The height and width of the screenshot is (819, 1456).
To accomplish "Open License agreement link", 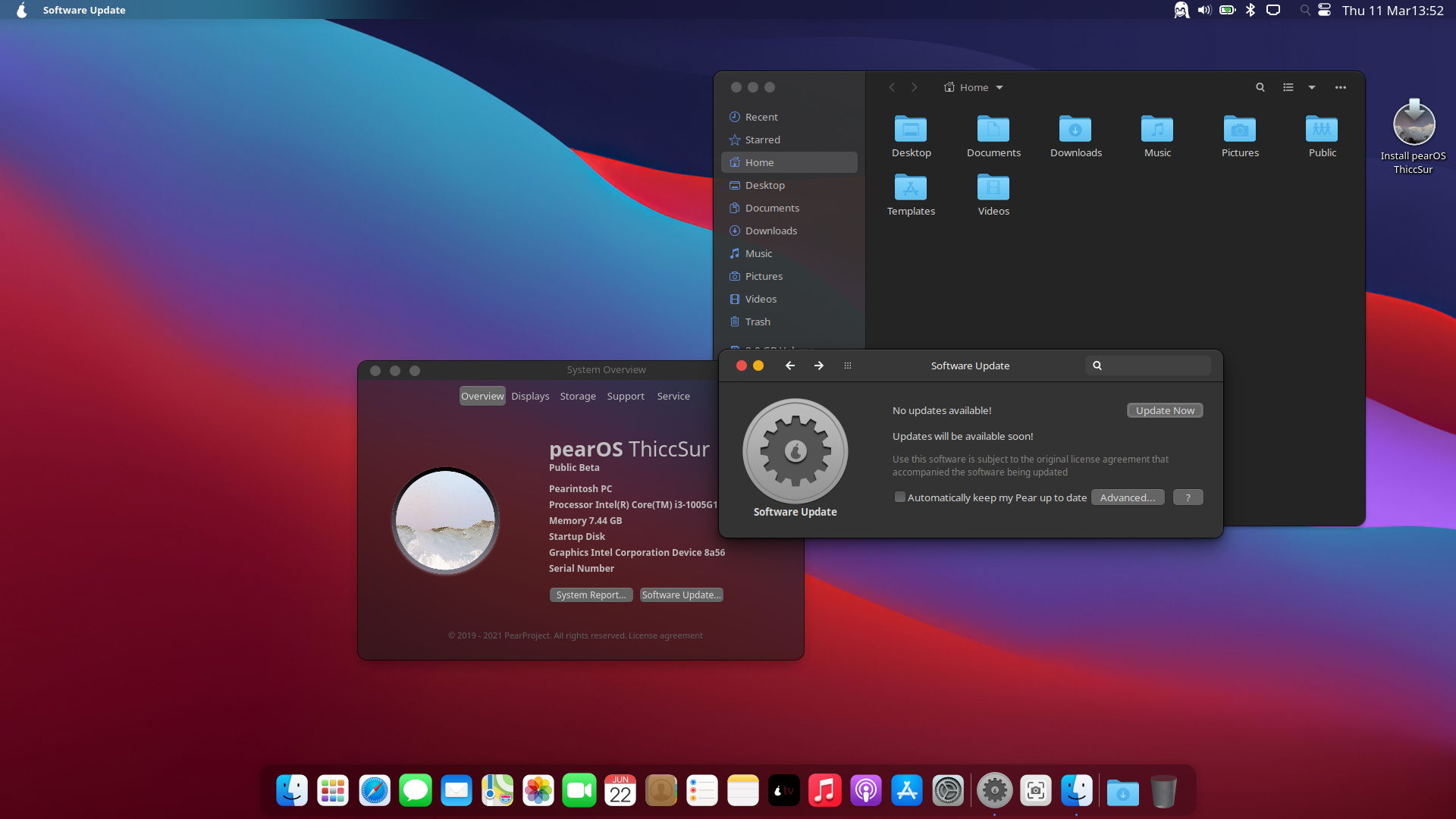I will click(x=665, y=635).
